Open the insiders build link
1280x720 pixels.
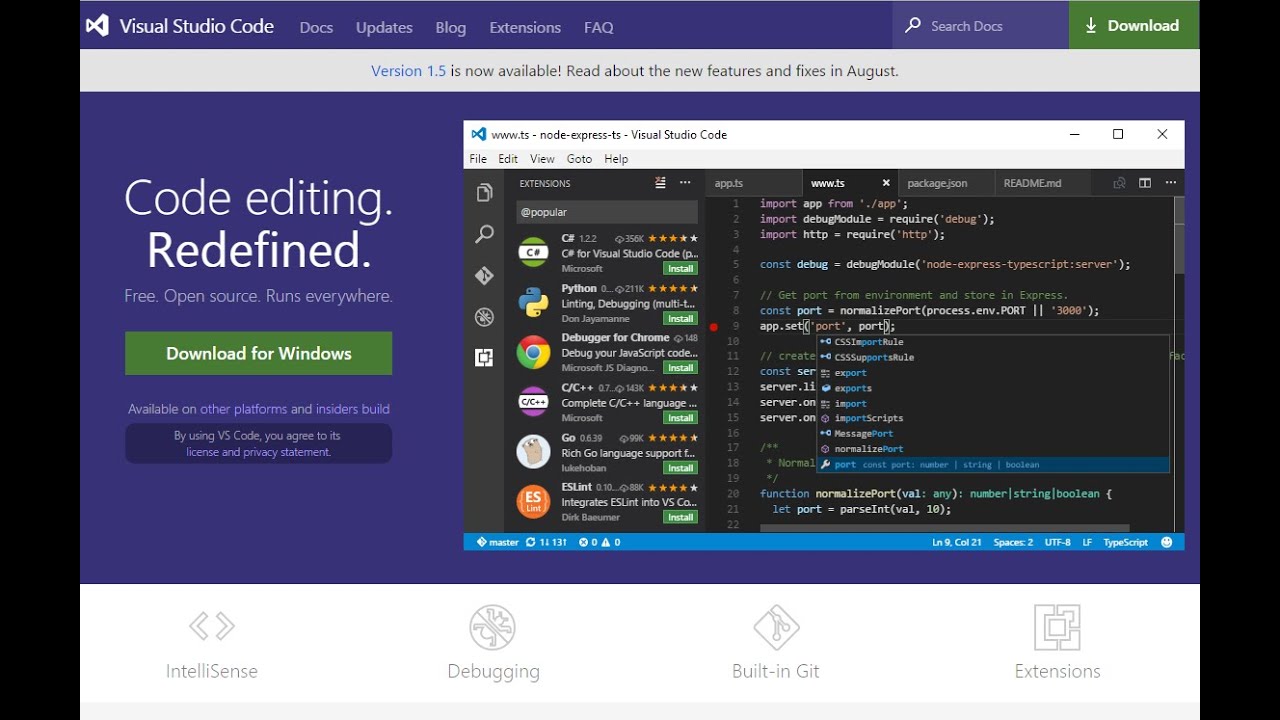tap(352, 409)
